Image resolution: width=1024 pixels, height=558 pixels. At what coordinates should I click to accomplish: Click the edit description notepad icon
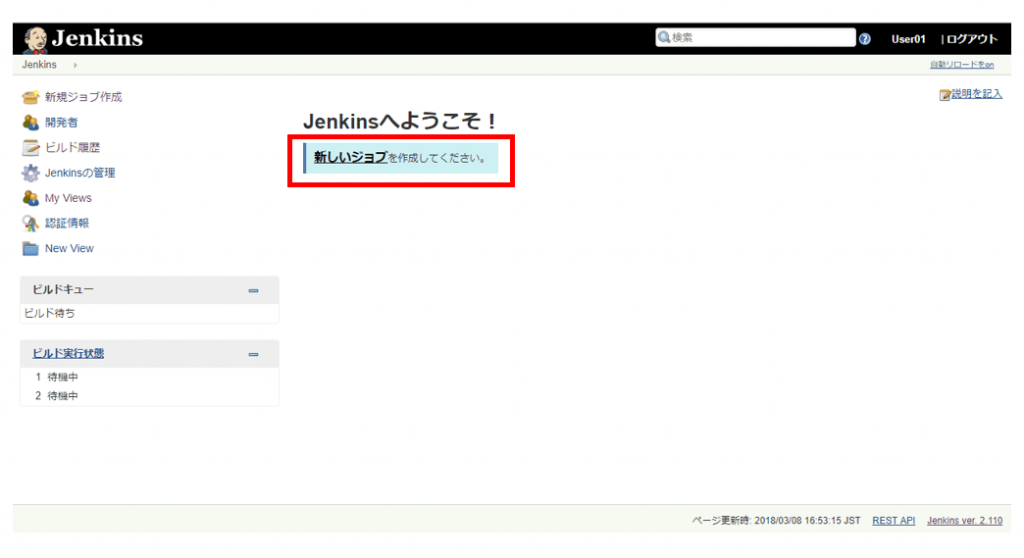944,95
